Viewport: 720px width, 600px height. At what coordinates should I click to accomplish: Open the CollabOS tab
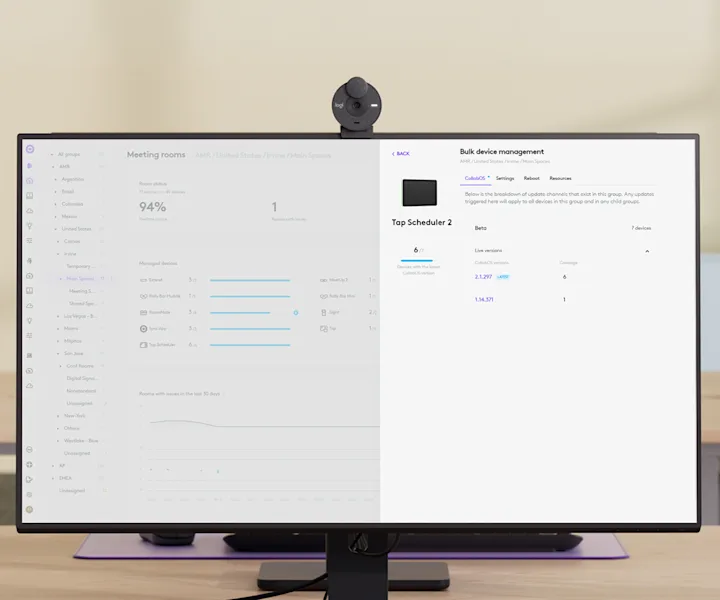pos(475,178)
